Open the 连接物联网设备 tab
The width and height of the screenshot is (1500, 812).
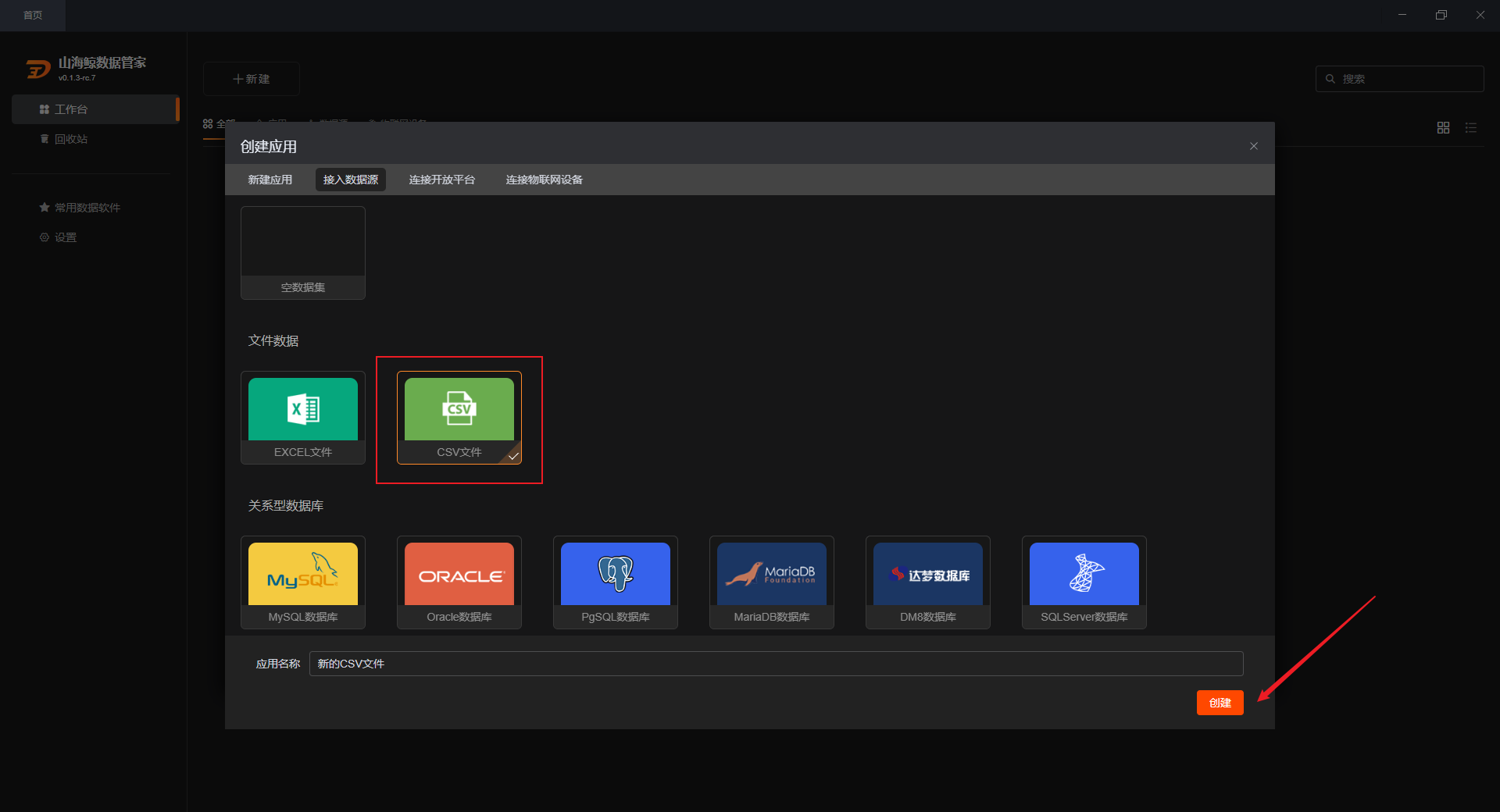tap(545, 180)
